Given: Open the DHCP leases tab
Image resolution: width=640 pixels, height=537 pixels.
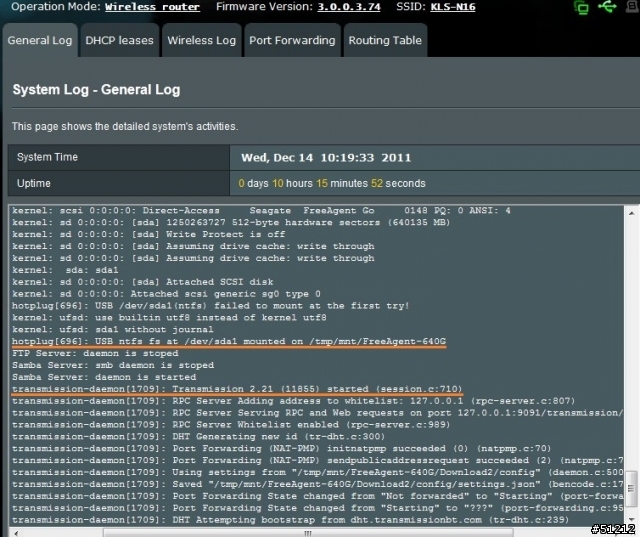Looking at the screenshot, I should coord(117,41).
